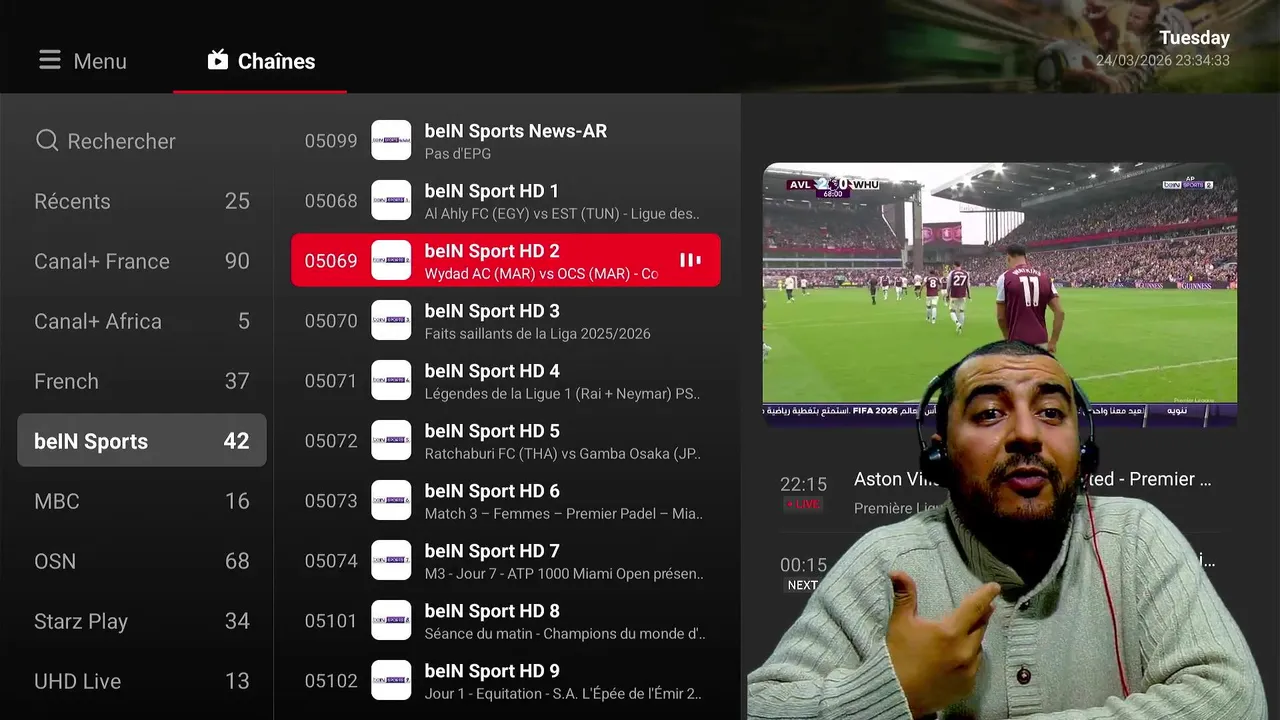Click beIN Sport HD 8 channel logo
Screen dimensions: 1280x720
[391, 621]
